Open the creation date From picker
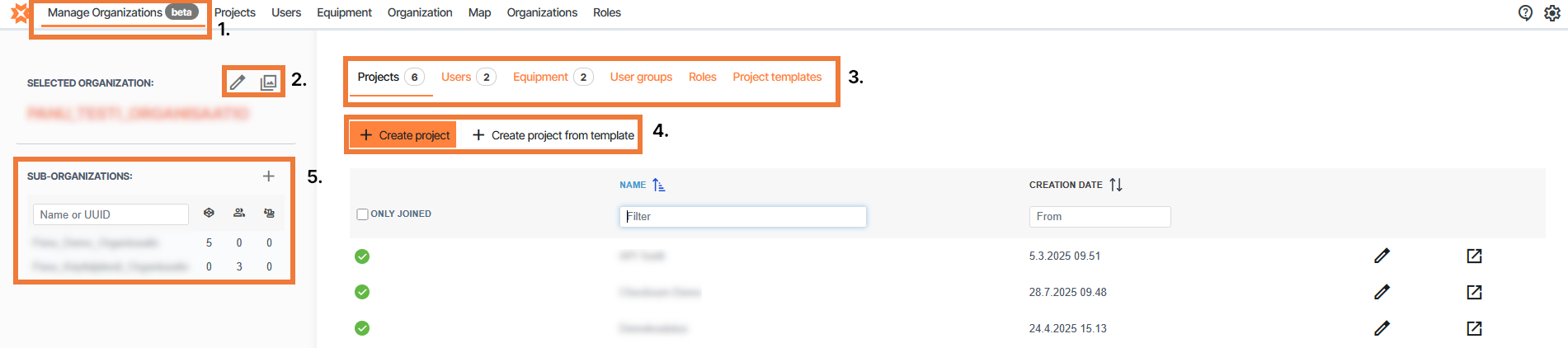1568x348 pixels. click(x=1099, y=216)
